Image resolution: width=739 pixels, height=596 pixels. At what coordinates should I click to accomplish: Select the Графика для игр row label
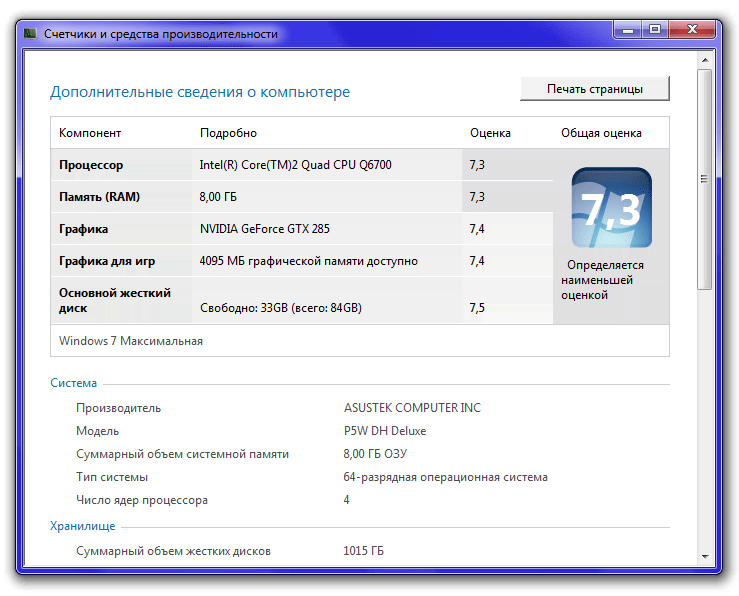tap(107, 261)
